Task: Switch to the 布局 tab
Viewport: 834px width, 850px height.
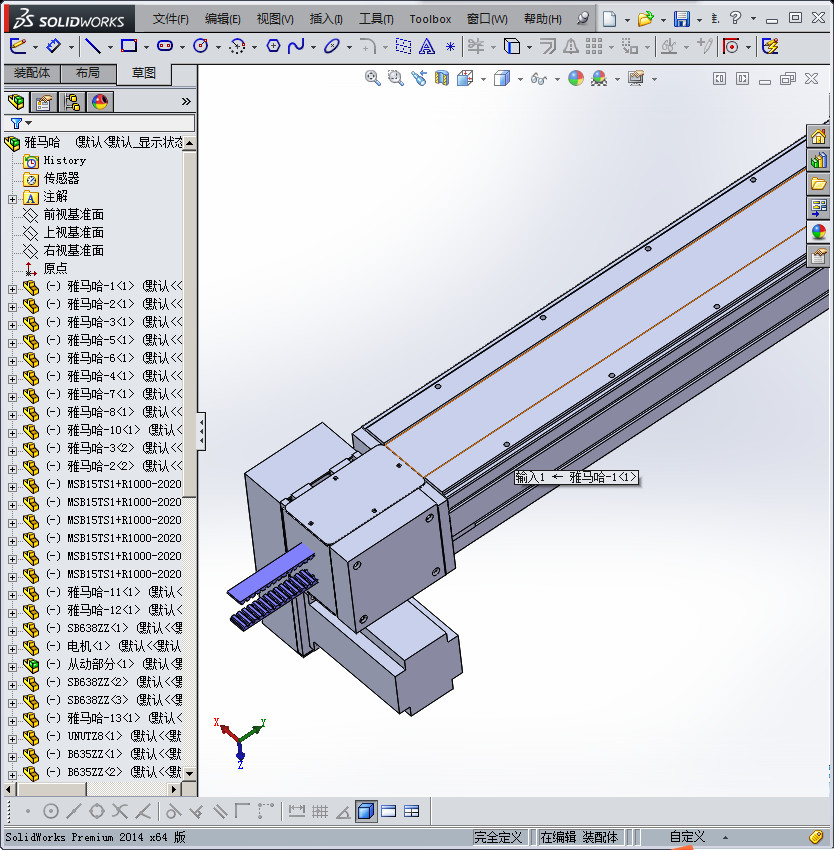Action: (x=88, y=73)
